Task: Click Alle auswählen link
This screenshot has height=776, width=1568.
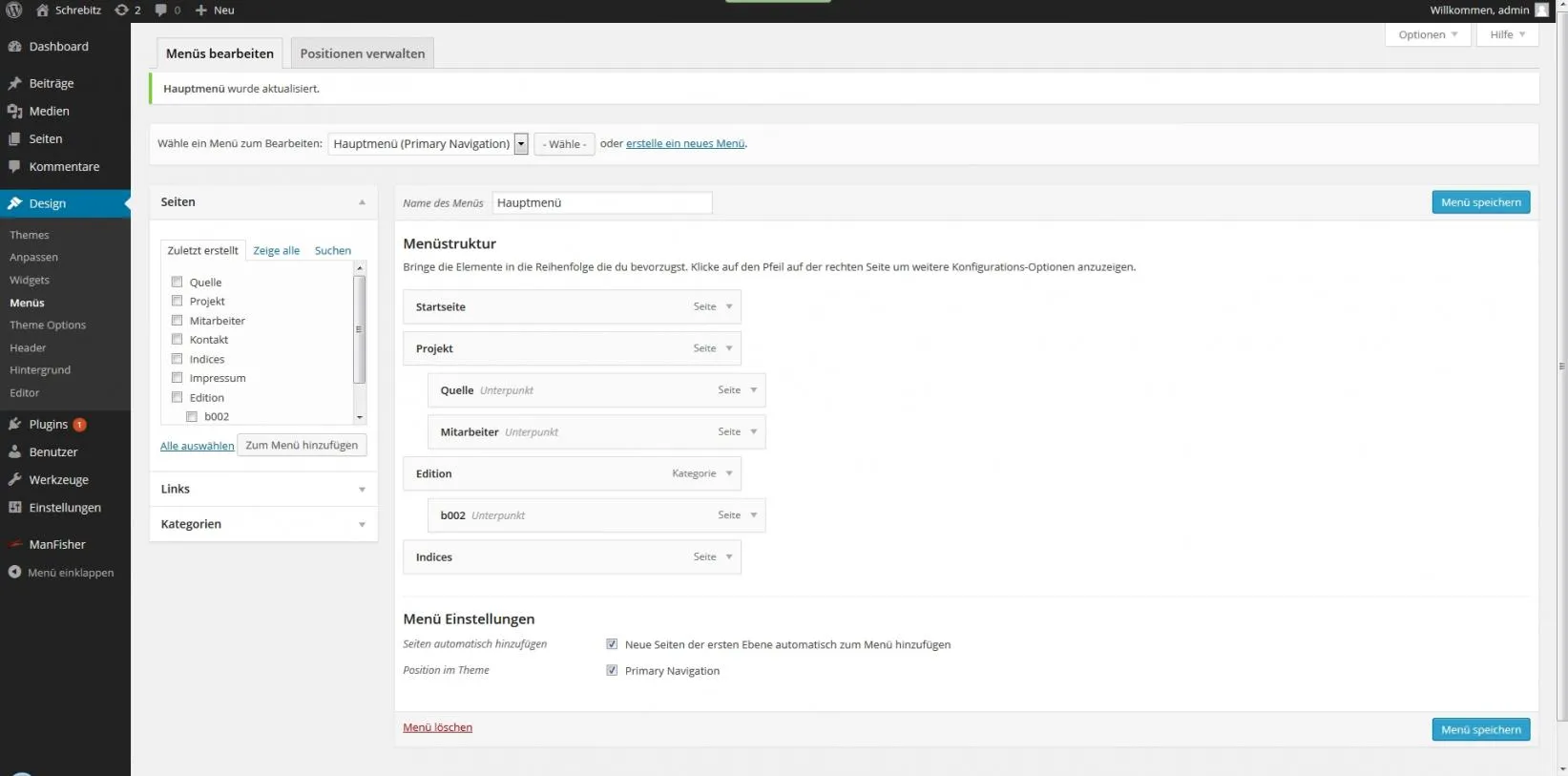Action: [x=197, y=446]
